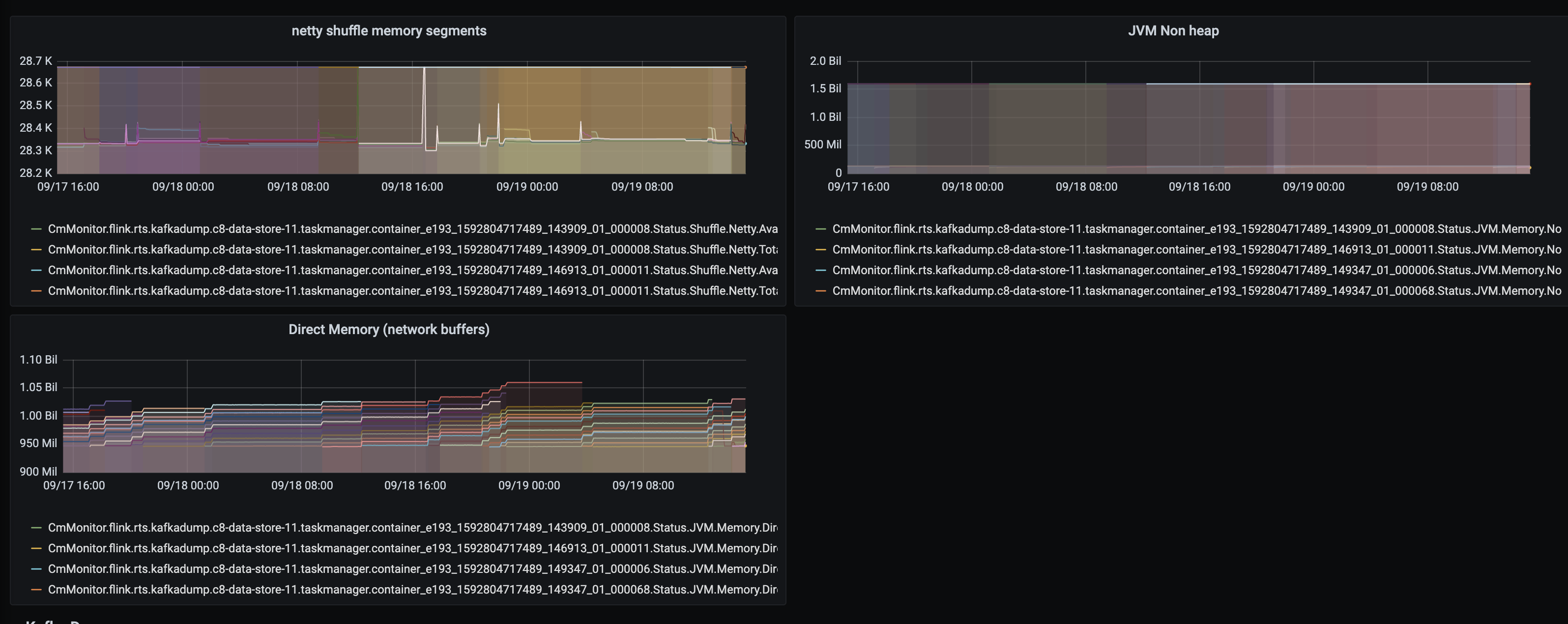Select Direct Memory legend entry container 146913_01_000011

coord(412,549)
